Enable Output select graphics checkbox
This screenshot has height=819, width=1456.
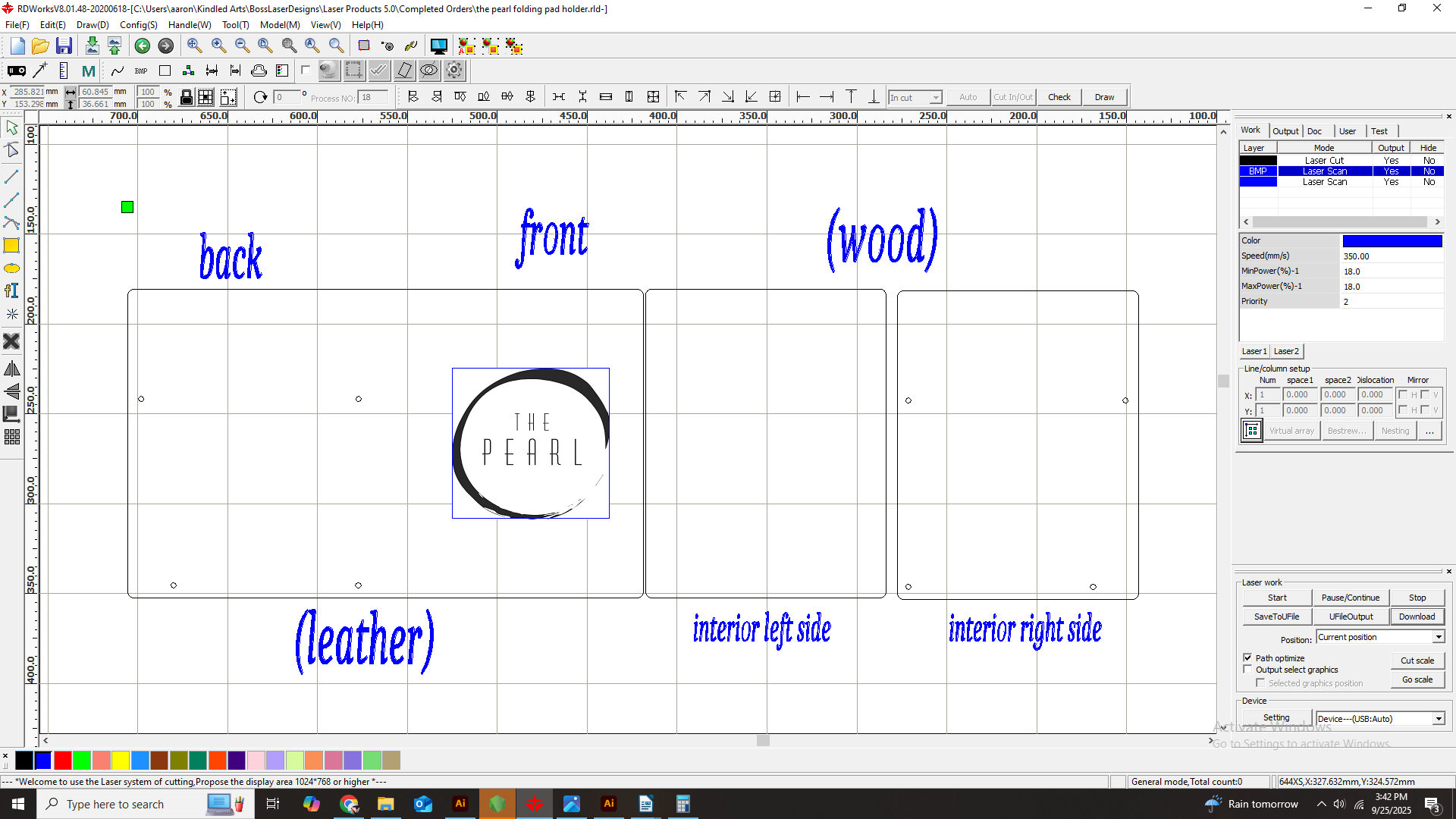pos(1247,670)
